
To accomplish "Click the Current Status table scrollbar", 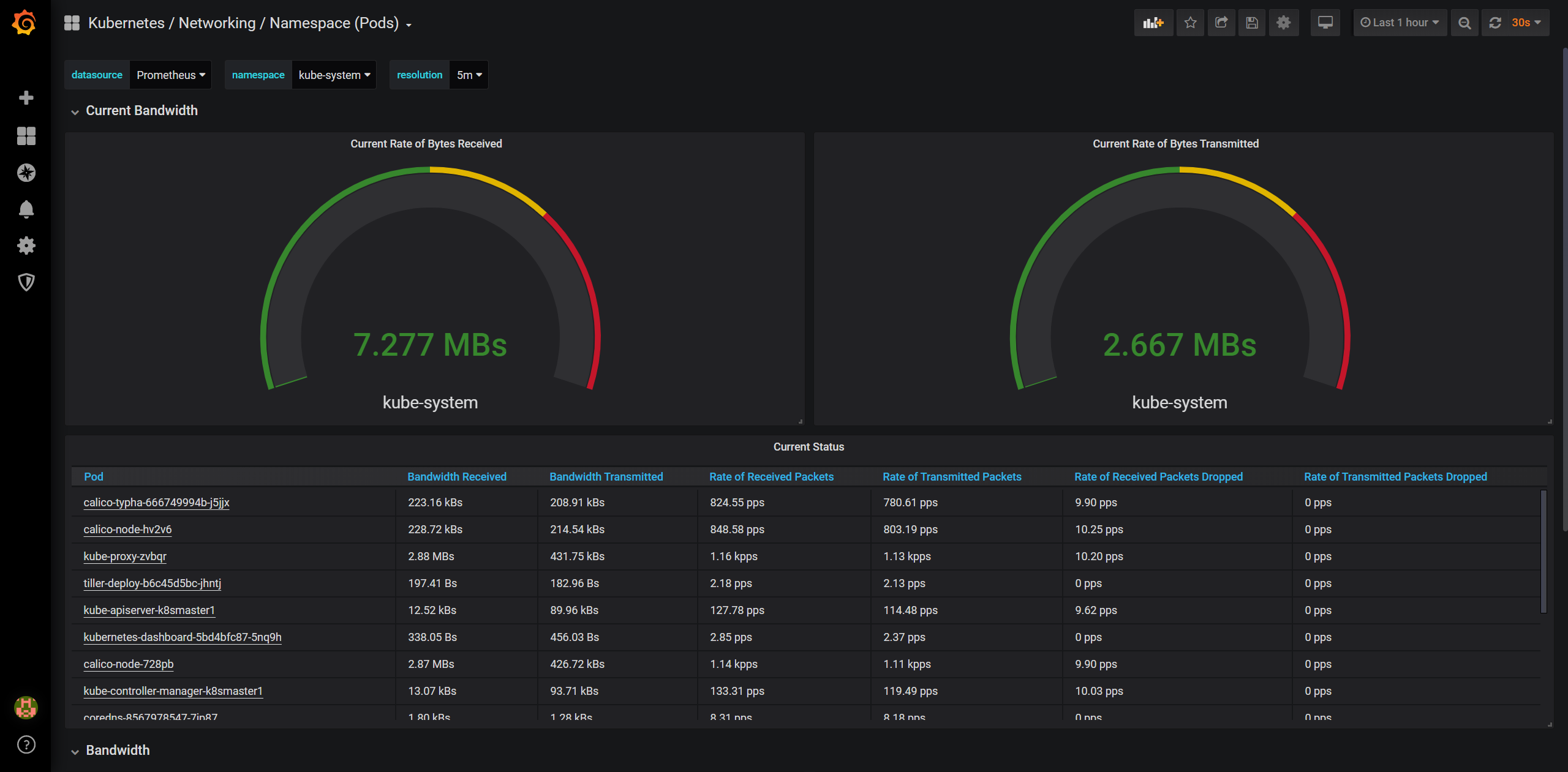I will coord(1543,551).
